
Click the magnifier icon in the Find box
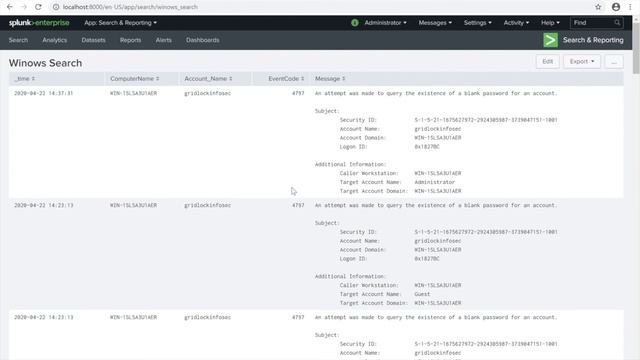617,23
